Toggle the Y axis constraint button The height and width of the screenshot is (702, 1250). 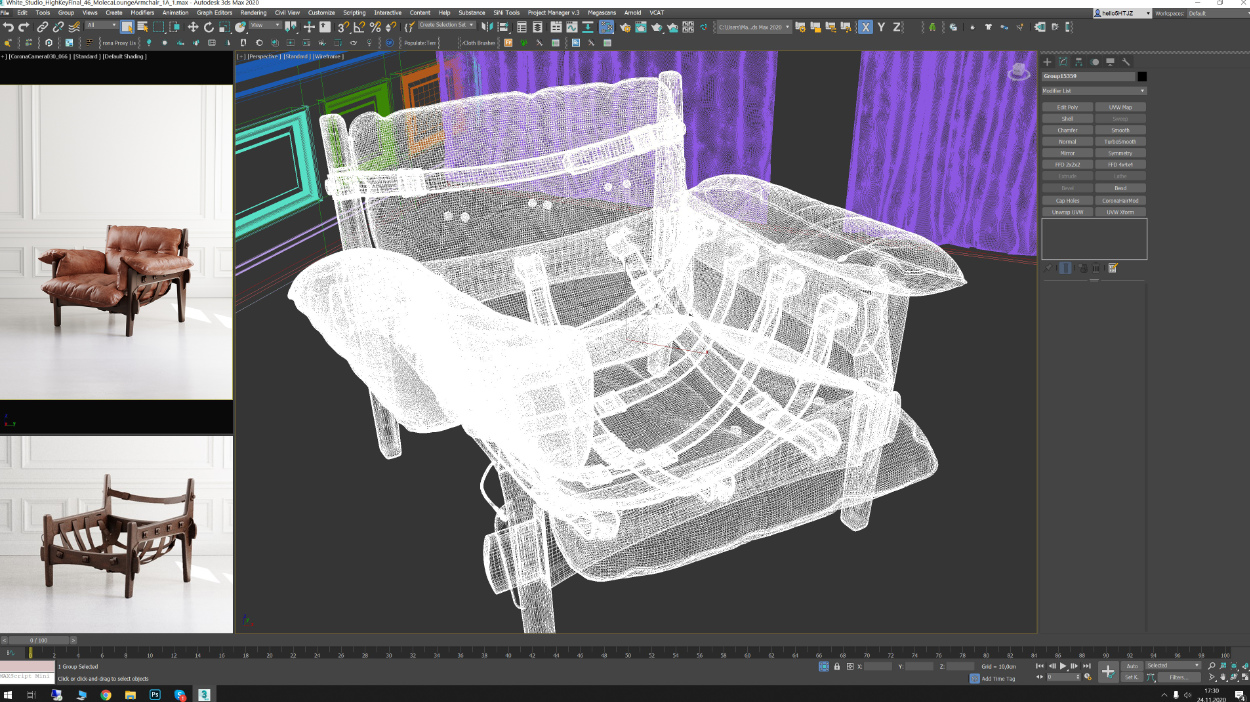[x=881, y=27]
